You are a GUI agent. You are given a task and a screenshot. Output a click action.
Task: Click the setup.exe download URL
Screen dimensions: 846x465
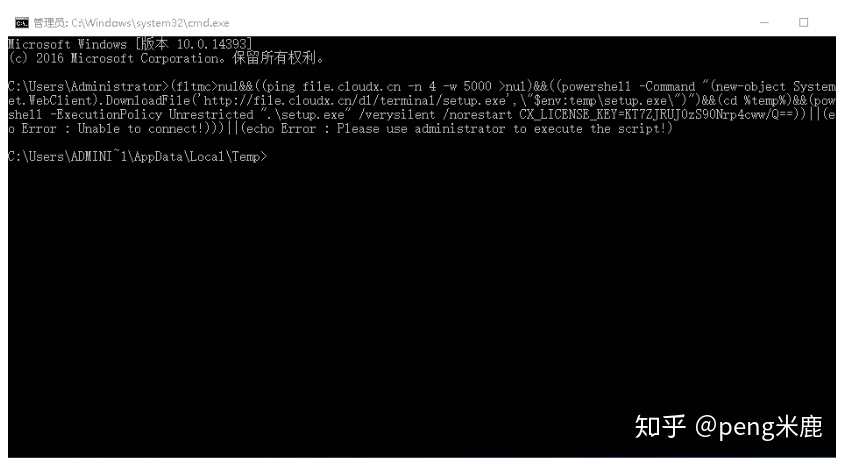click(354, 100)
